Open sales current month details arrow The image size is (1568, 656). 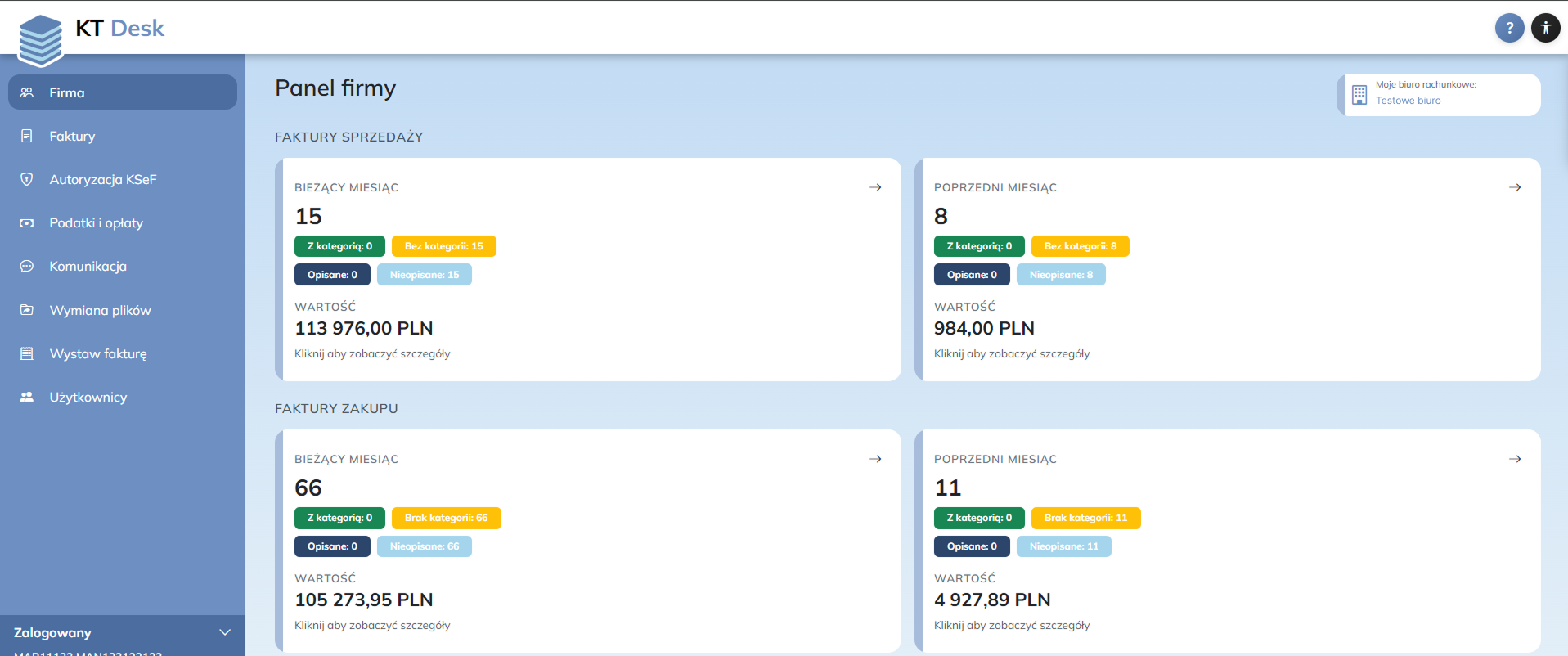pyautogui.click(x=875, y=187)
